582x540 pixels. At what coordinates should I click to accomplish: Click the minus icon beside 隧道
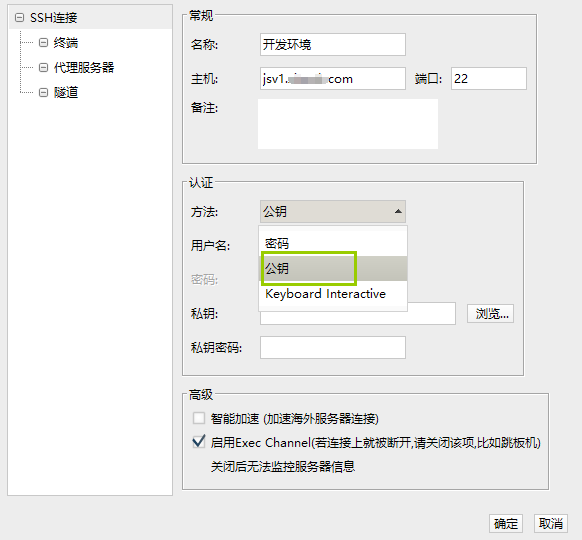[43, 92]
